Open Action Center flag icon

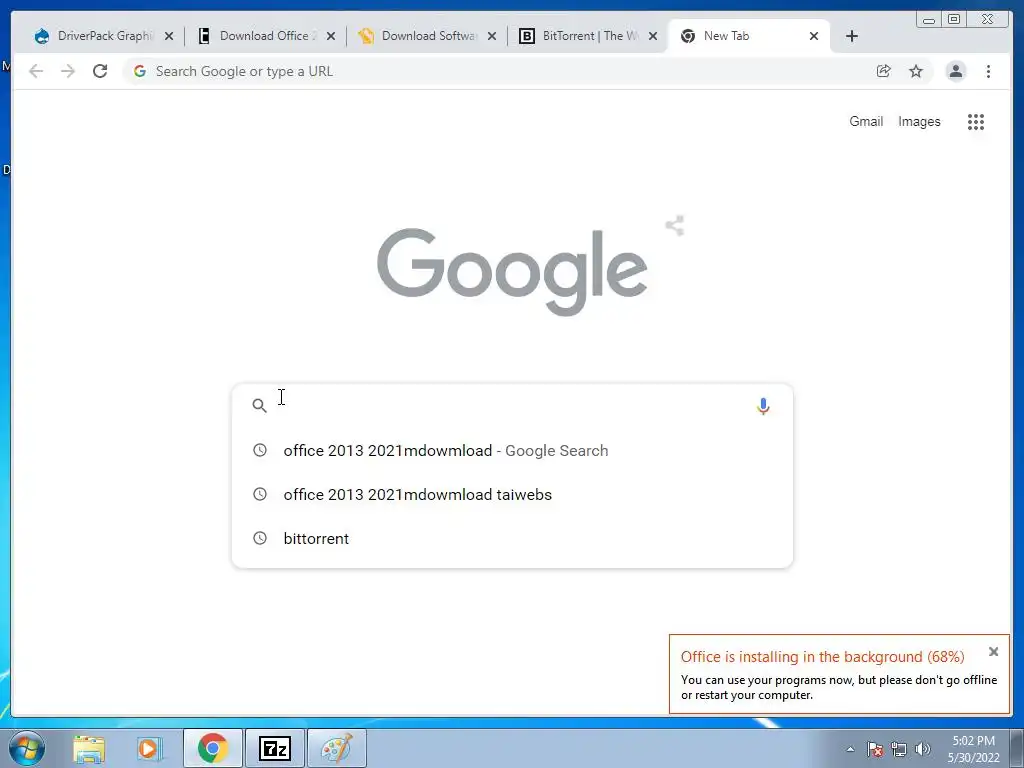pyautogui.click(x=875, y=749)
